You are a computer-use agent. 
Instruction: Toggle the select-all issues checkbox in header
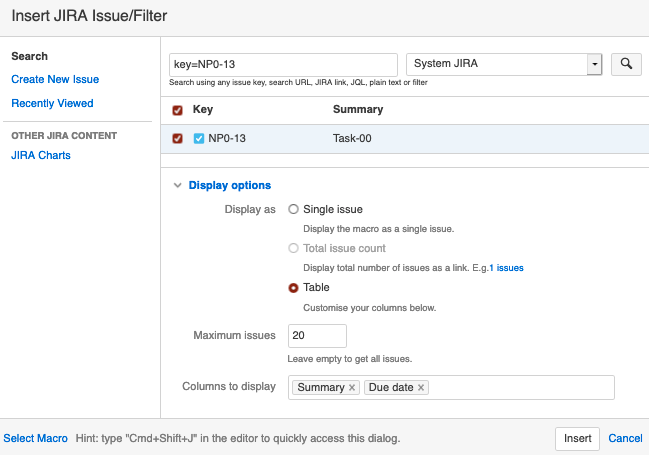178,110
